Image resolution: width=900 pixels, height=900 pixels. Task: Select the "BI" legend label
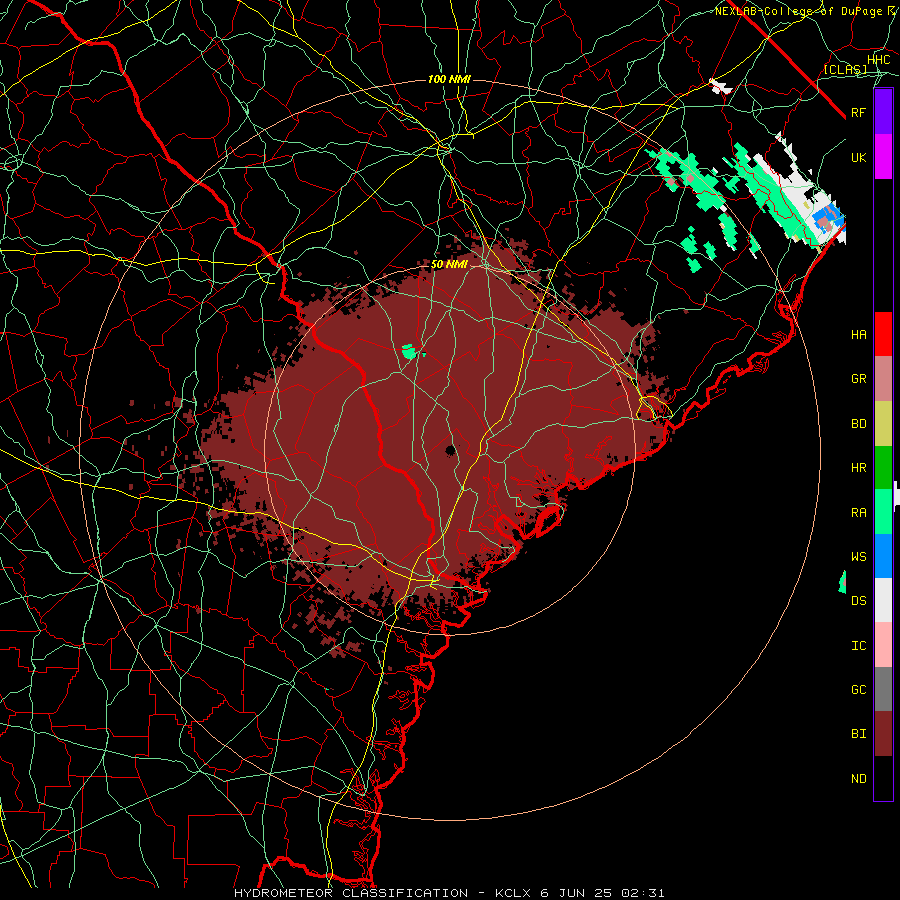859,734
